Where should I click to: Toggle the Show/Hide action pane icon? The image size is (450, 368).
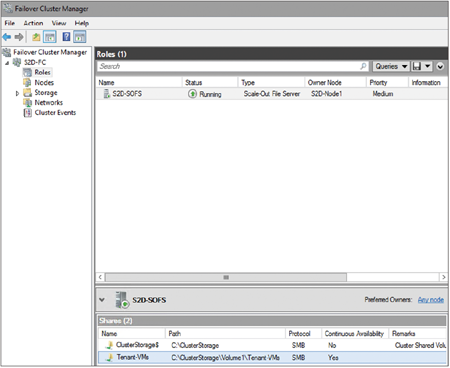(80, 37)
